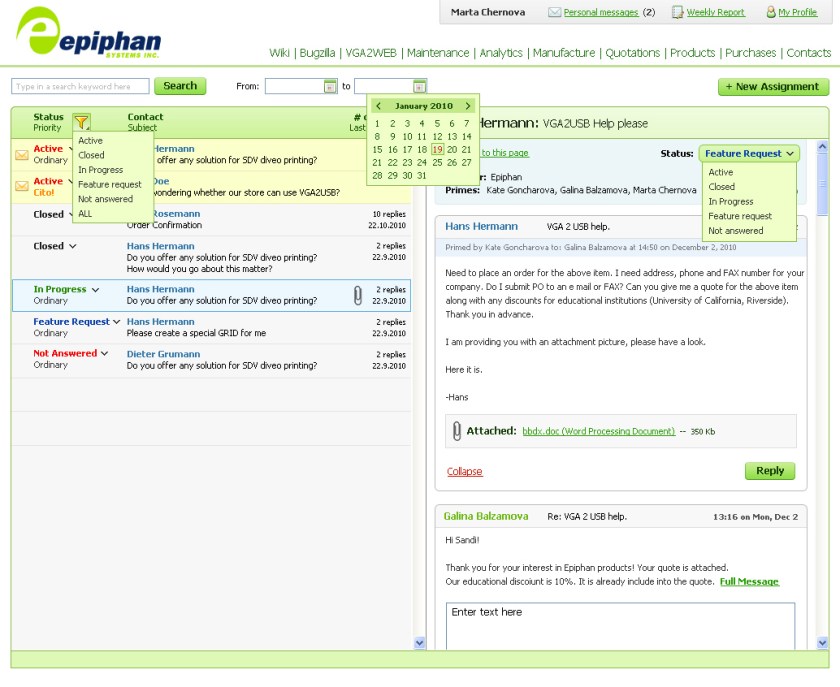Click the Weekly Report notepad icon
This screenshot has width=840, height=687.
[678, 13]
